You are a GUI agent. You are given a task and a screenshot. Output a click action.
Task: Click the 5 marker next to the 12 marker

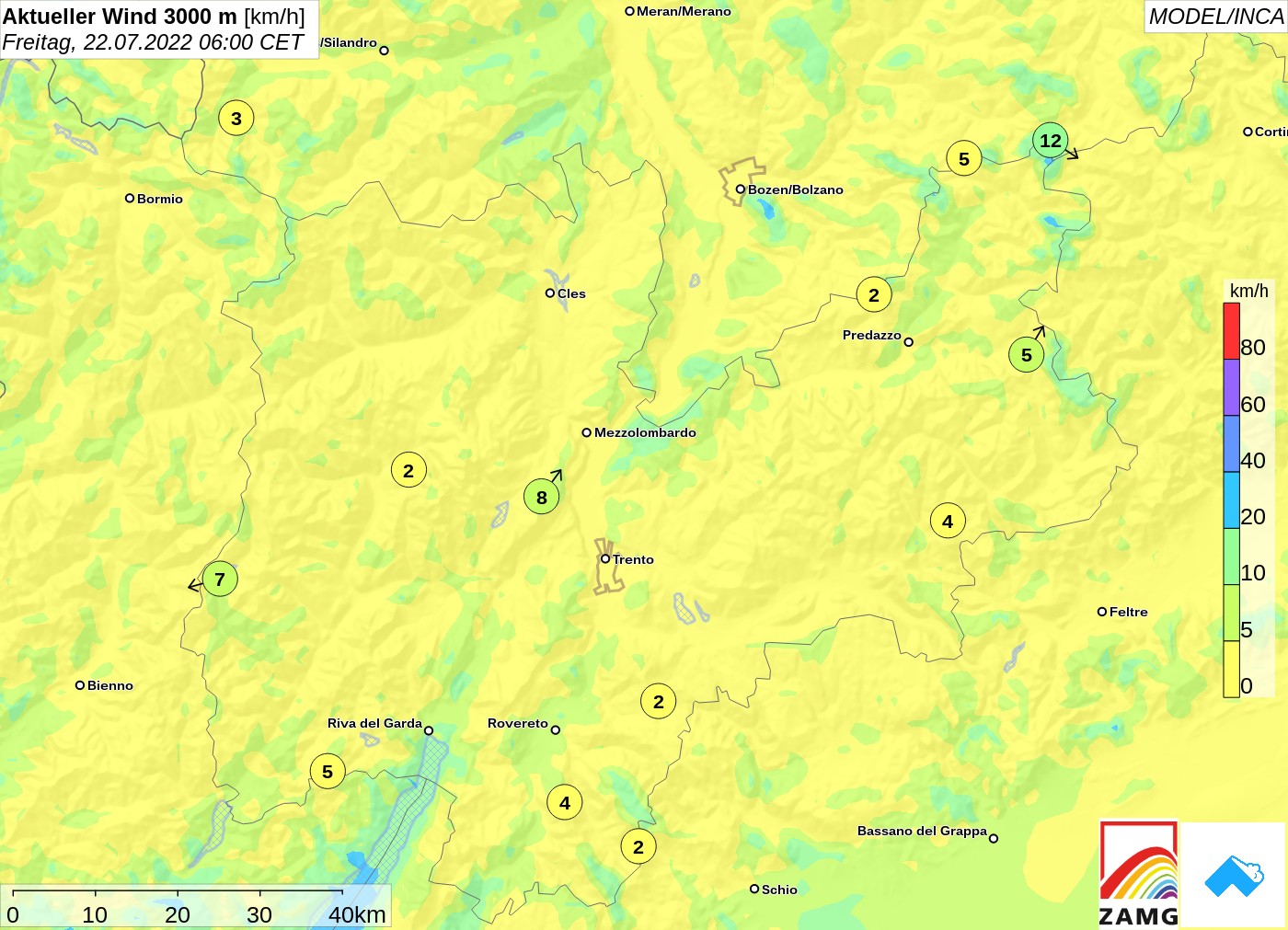click(x=964, y=158)
